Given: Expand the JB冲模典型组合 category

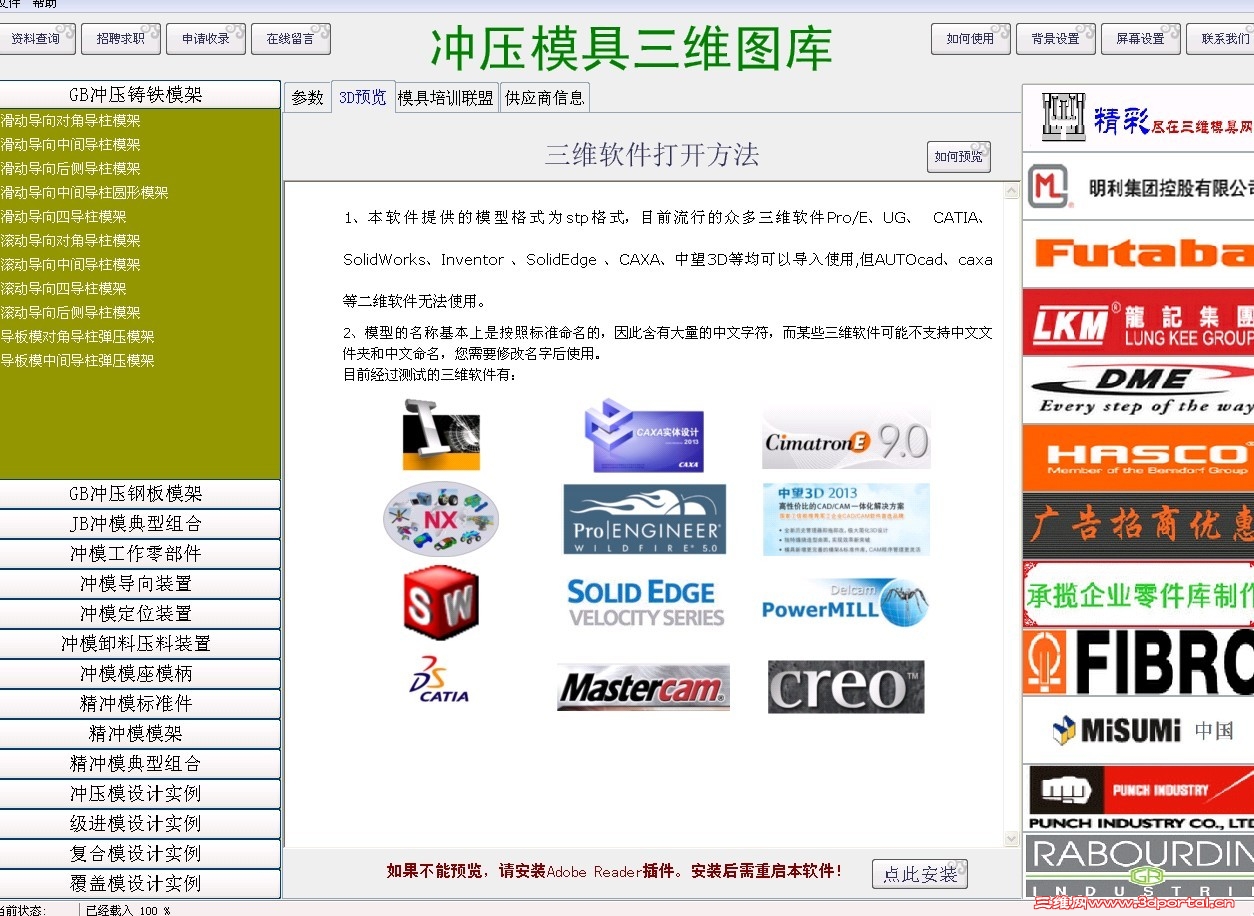Looking at the screenshot, I should click(138, 524).
